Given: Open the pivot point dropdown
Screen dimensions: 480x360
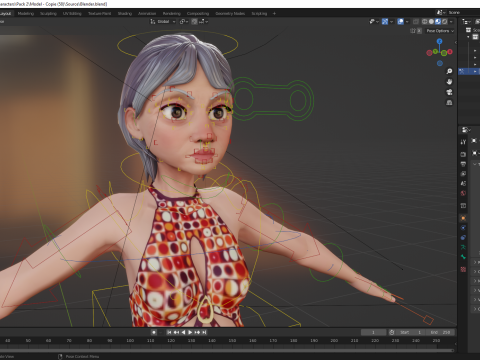Looking at the screenshot, I should (x=184, y=22).
